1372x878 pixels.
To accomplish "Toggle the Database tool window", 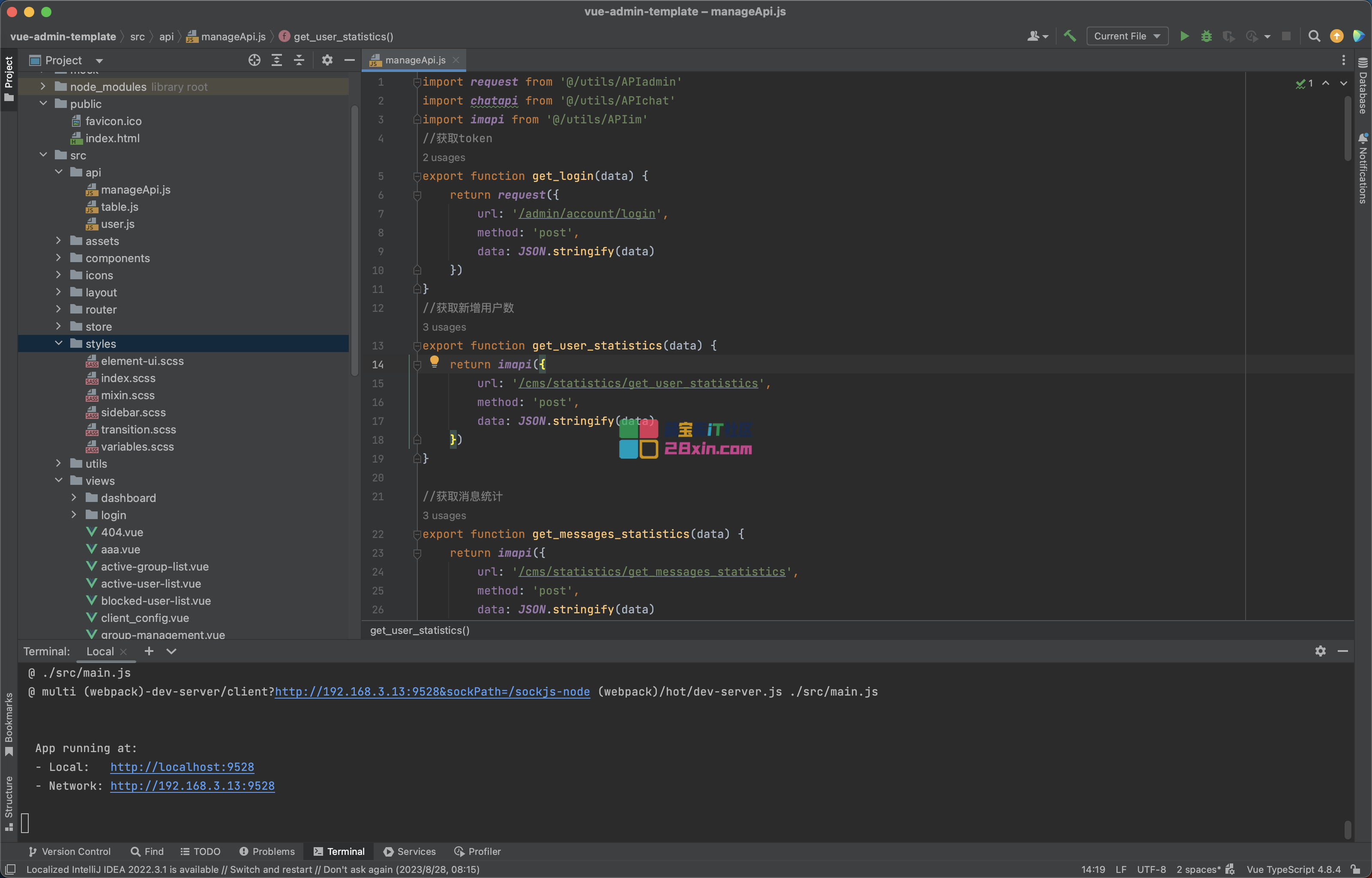I will coord(1363,86).
